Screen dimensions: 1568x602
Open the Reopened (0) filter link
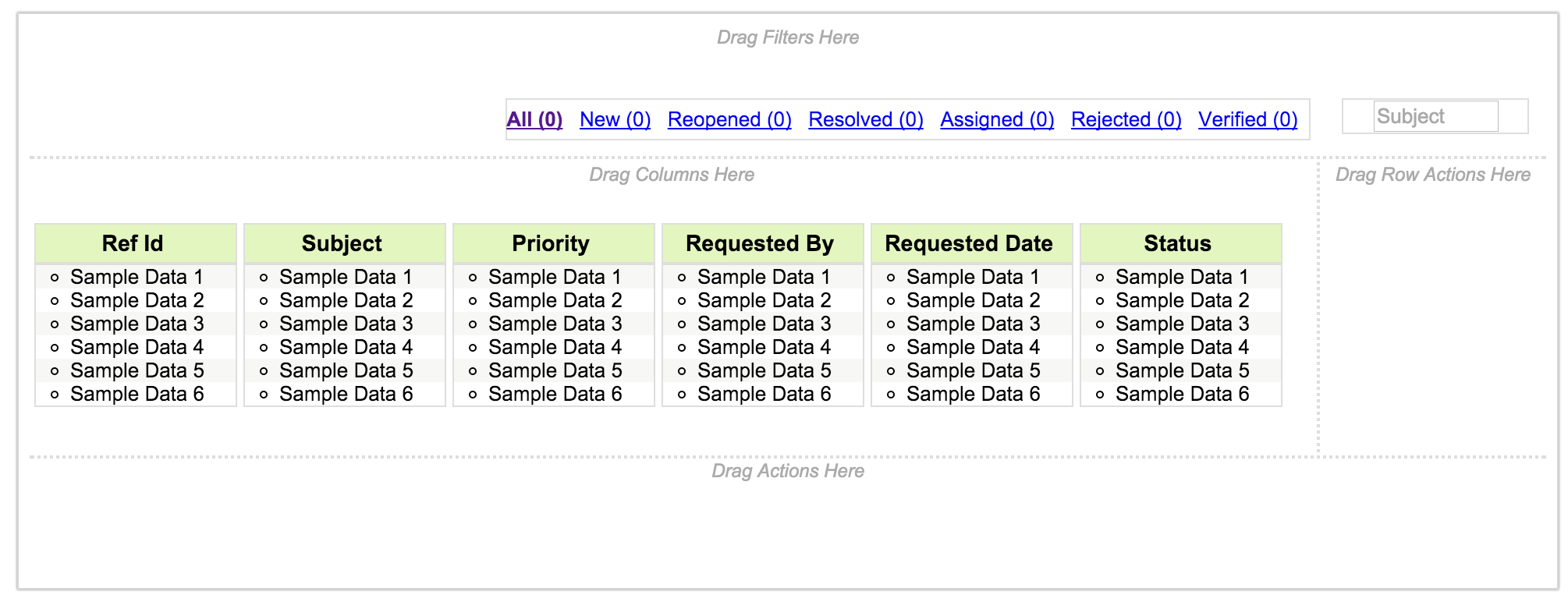click(x=729, y=119)
